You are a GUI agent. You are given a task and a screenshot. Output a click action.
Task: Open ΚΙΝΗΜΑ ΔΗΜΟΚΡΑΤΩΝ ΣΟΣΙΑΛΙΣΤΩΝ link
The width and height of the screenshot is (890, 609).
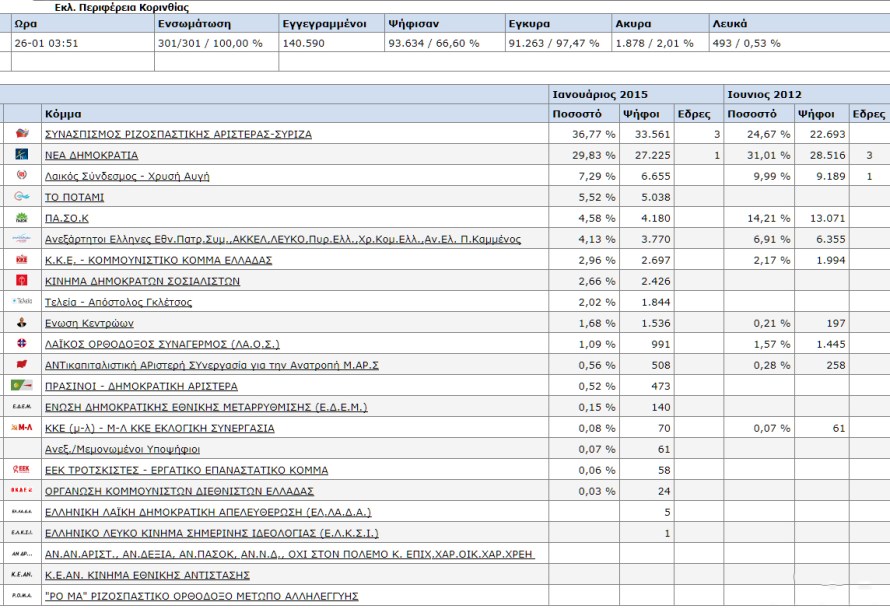pos(142,281)
